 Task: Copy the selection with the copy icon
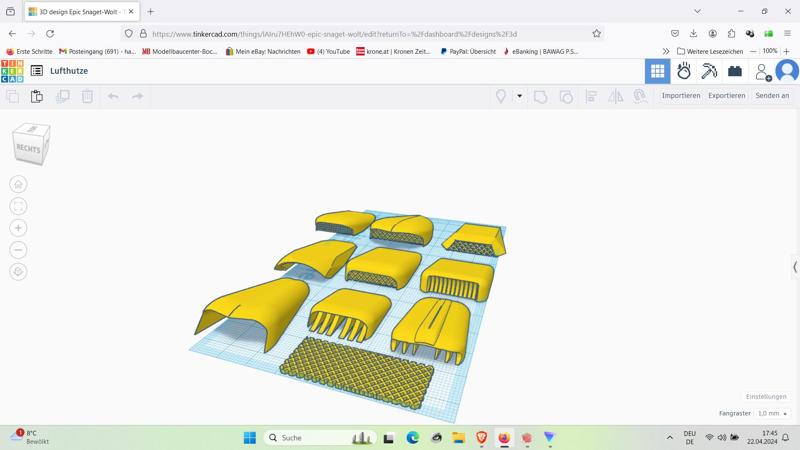13,96
